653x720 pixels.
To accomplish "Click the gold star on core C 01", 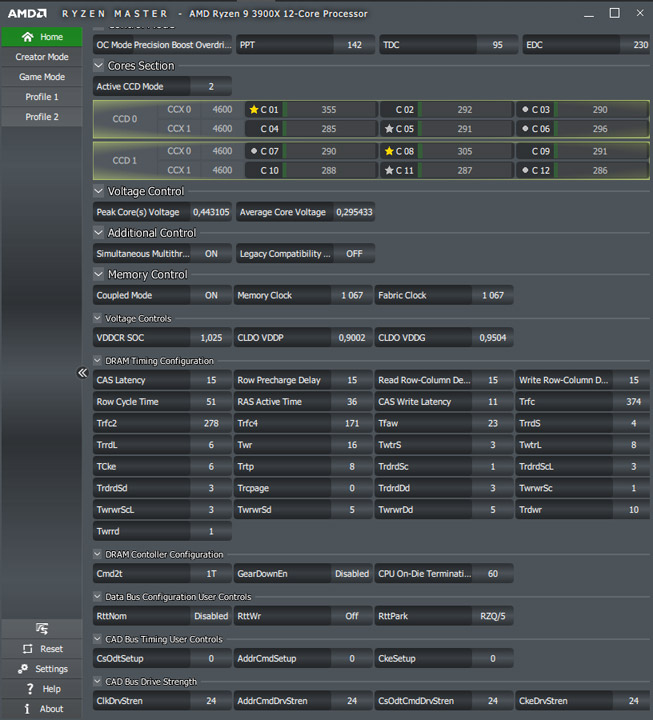I will (253, 109).
